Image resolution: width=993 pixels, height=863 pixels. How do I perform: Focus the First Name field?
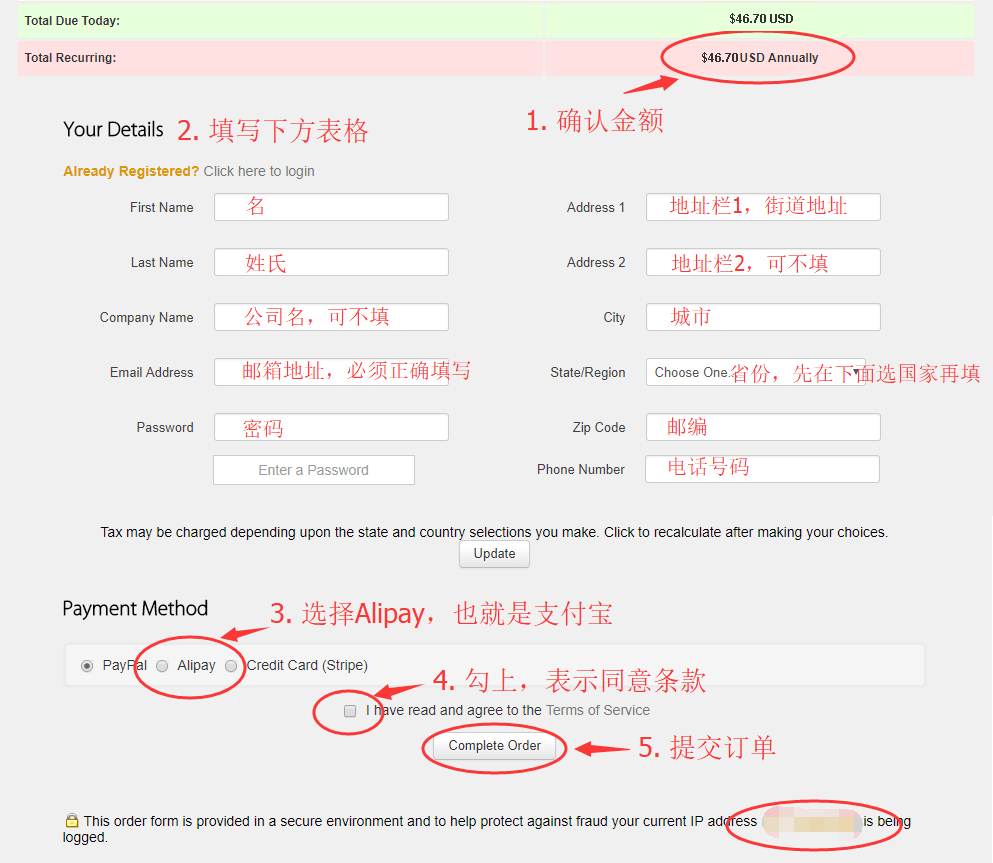point(331,207)
